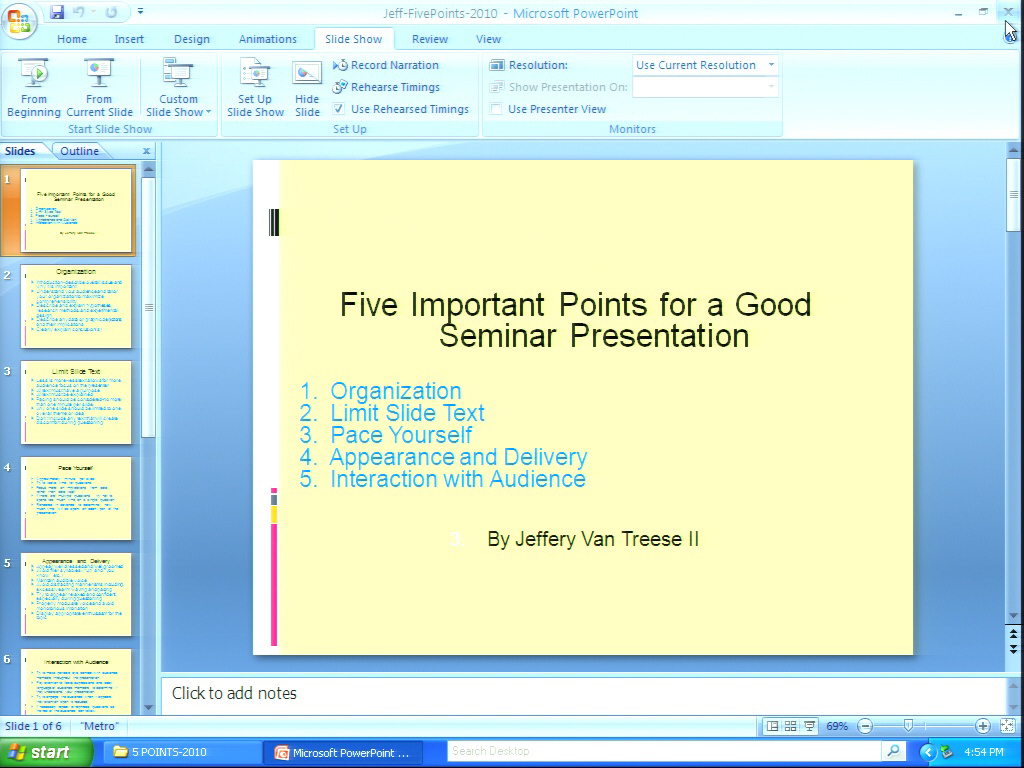The image size is (1024, 768).
Task: Click Rehearse Timings
Action: click(386, 87)
